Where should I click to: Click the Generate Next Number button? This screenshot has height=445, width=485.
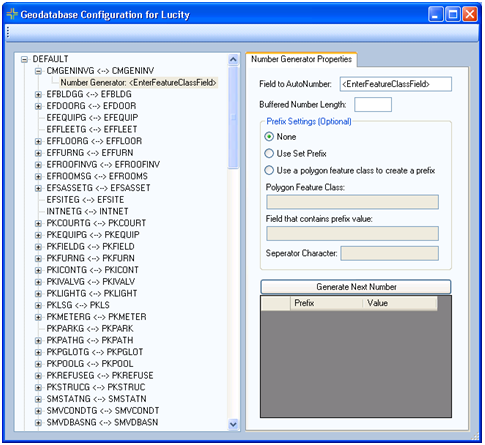[356, 287]
